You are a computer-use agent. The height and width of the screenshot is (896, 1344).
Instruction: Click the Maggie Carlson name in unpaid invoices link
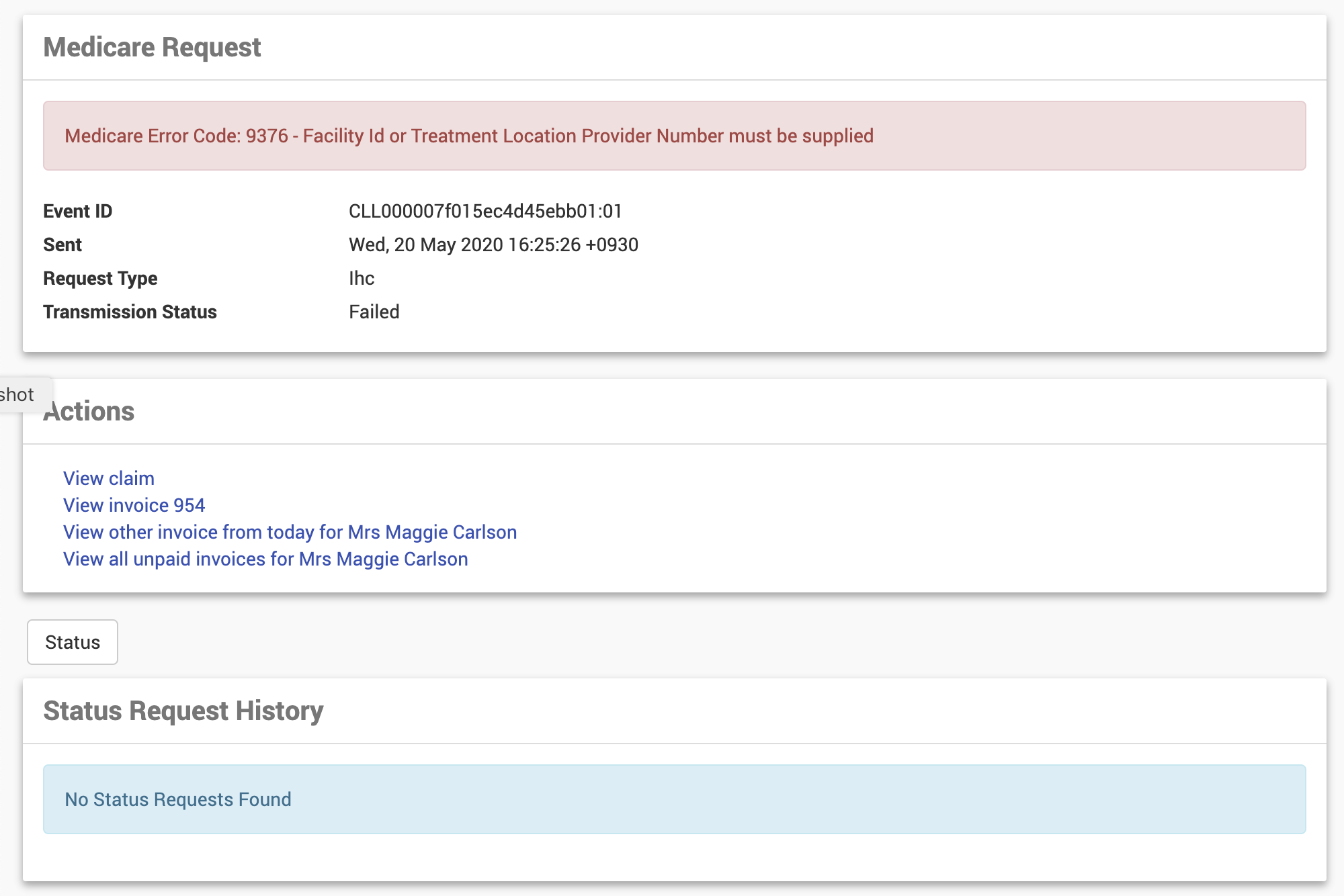pos(402,559)
